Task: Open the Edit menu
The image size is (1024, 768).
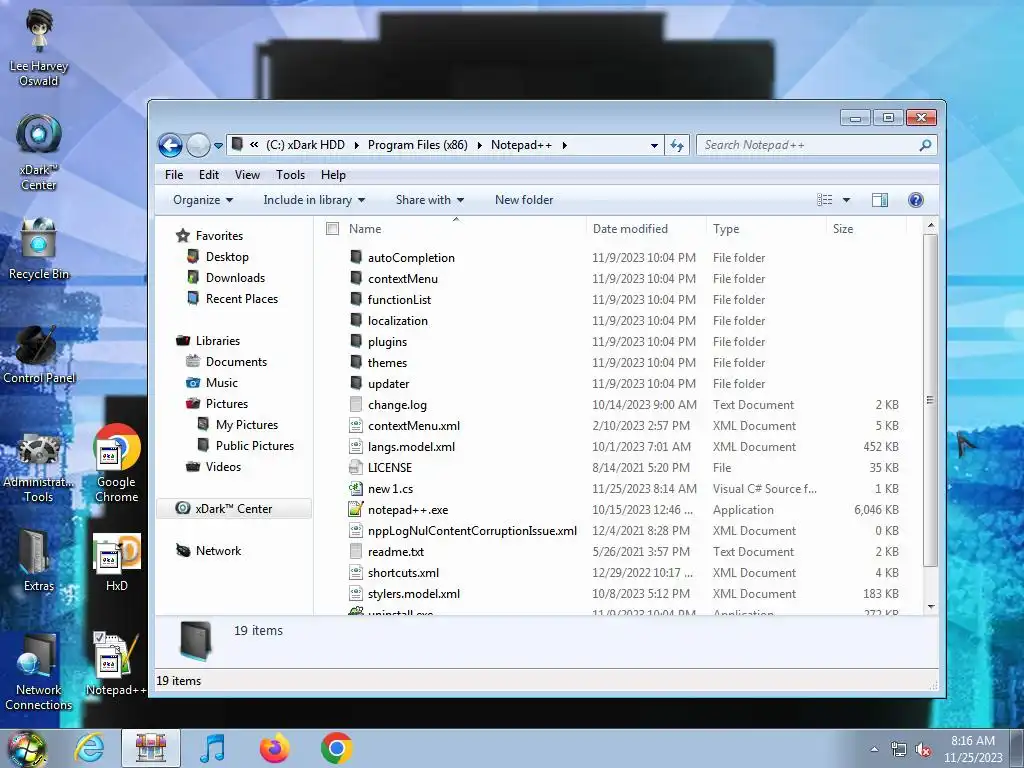Action: pyautogui.click(x=209, y=175)
